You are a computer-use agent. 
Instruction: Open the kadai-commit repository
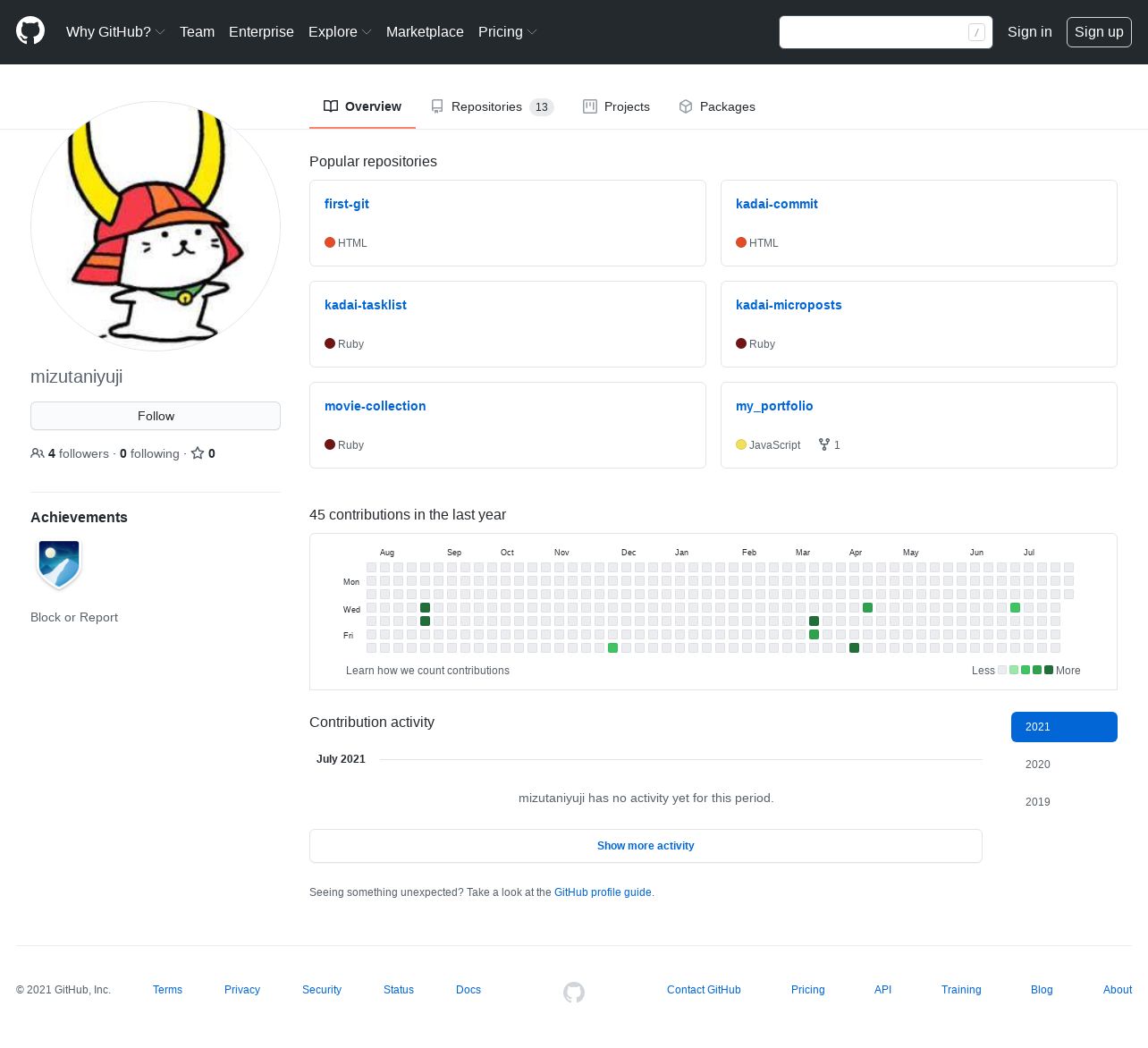[777, 204]
